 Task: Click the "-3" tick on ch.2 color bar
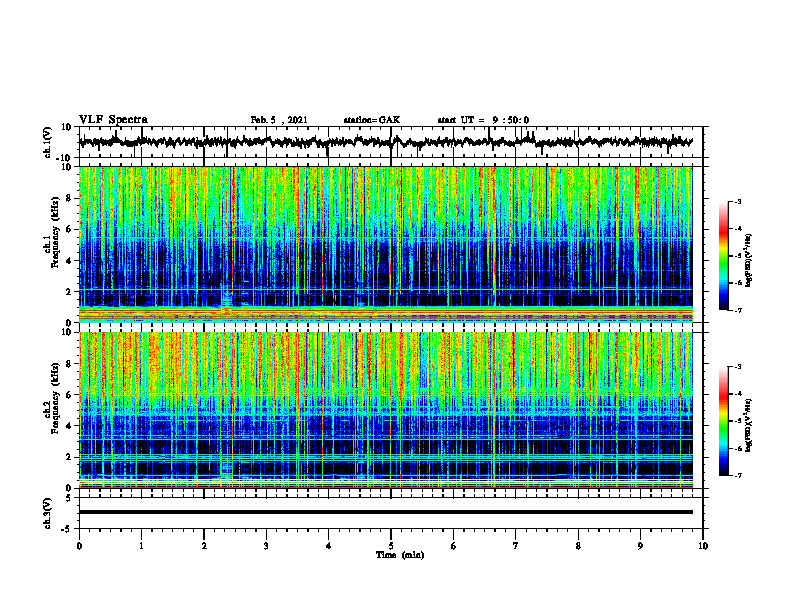coord(737,367)
